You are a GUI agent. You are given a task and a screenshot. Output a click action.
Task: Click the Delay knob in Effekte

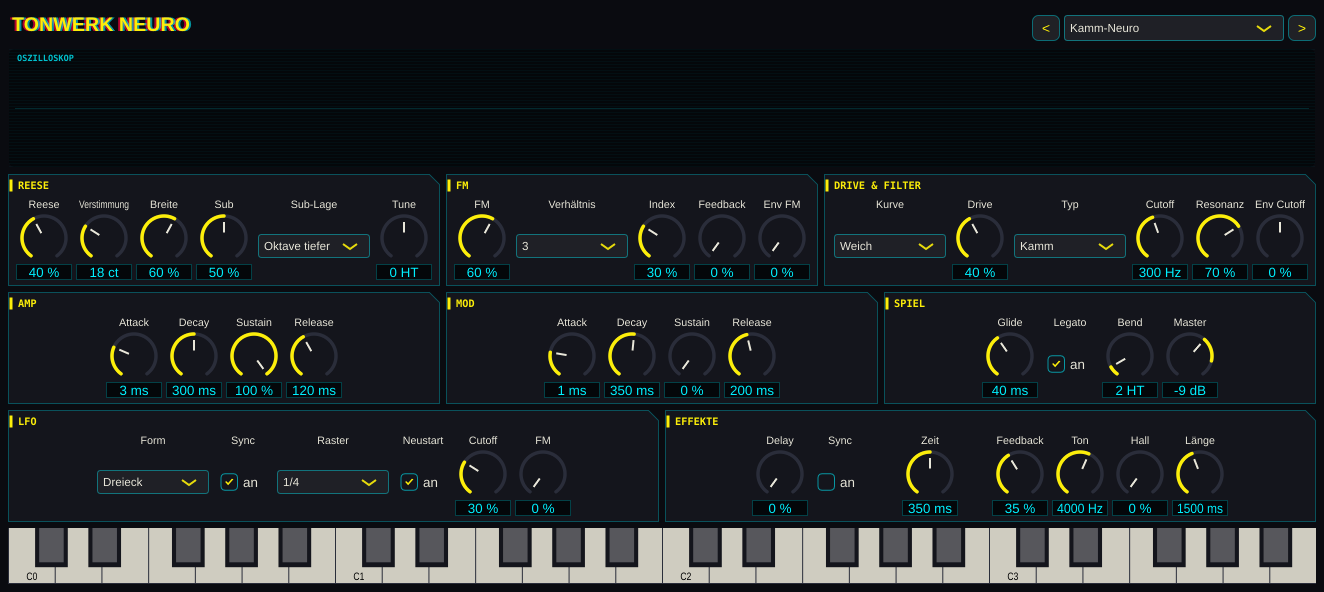[780, 474]
